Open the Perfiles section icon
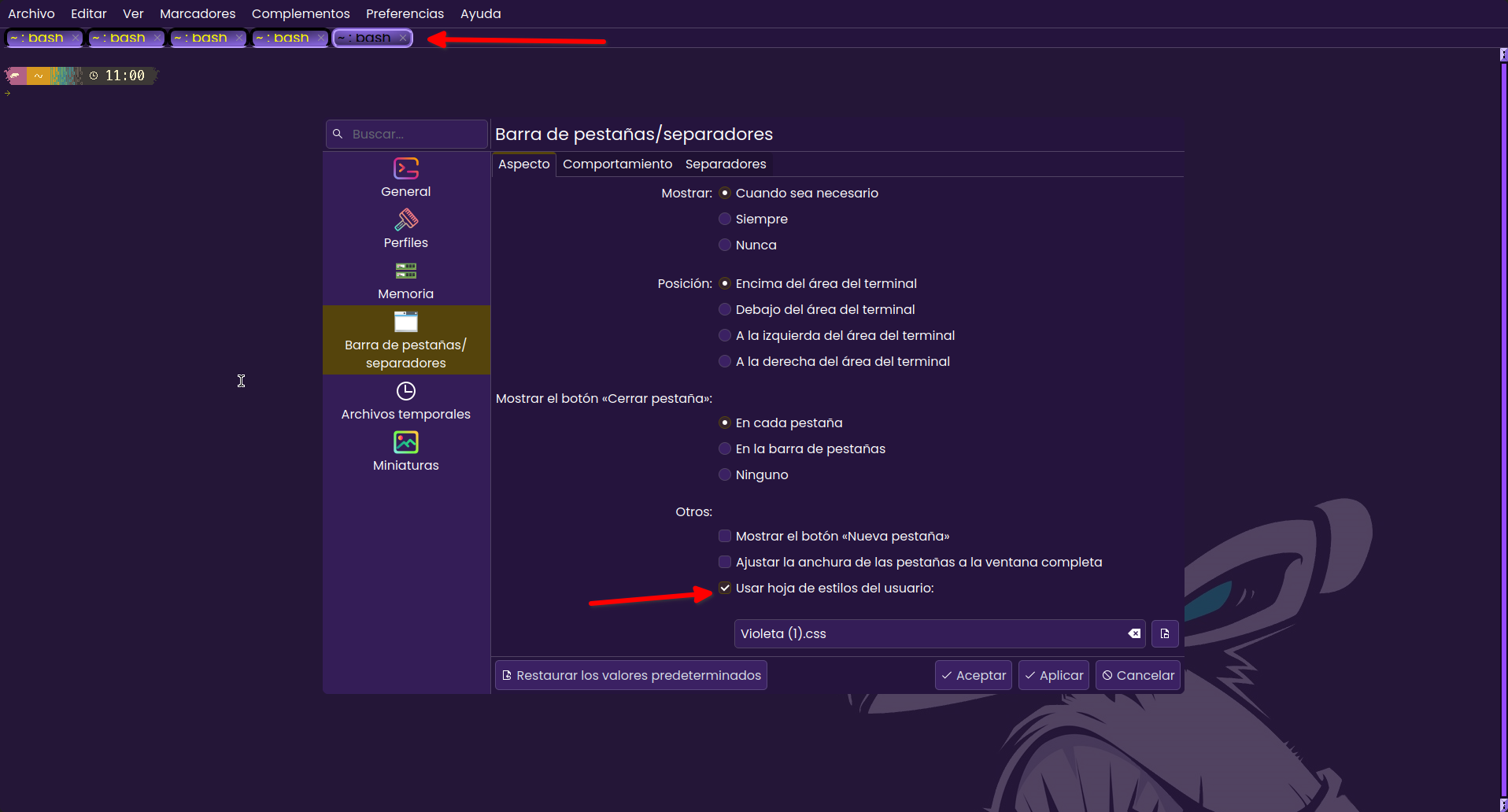This screenshot has width=1508, height=812. [405, 220]
